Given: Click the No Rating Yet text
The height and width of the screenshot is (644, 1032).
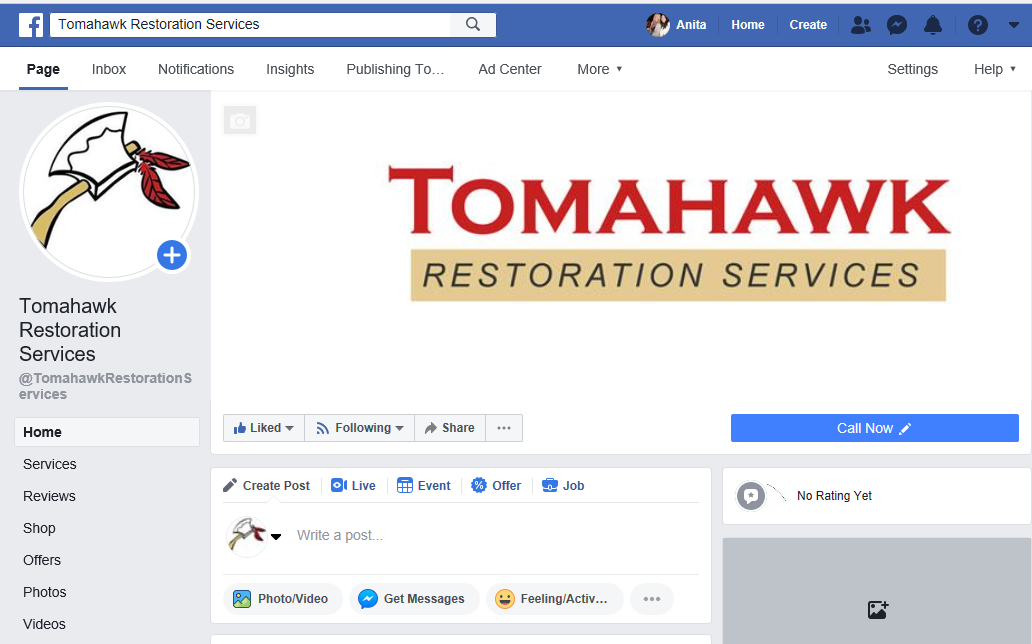Looking at the screenshot, I should 834,496.
